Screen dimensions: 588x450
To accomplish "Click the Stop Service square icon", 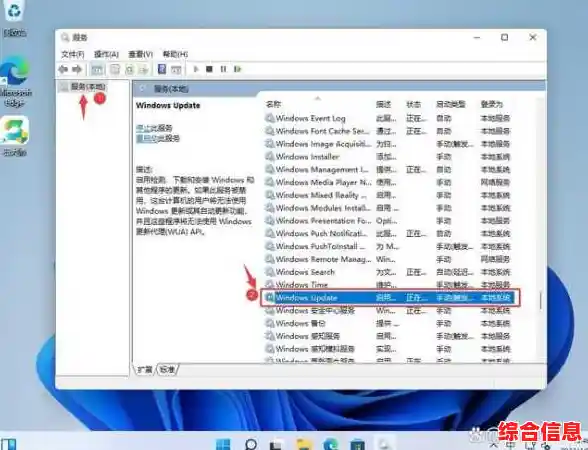I will tap(210, 69).
